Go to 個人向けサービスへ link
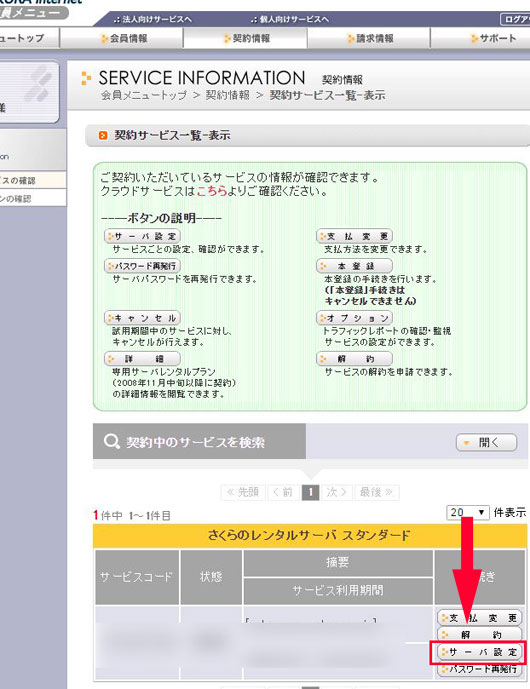This screenshot has width=530, height=689. [x=289, y=19]
